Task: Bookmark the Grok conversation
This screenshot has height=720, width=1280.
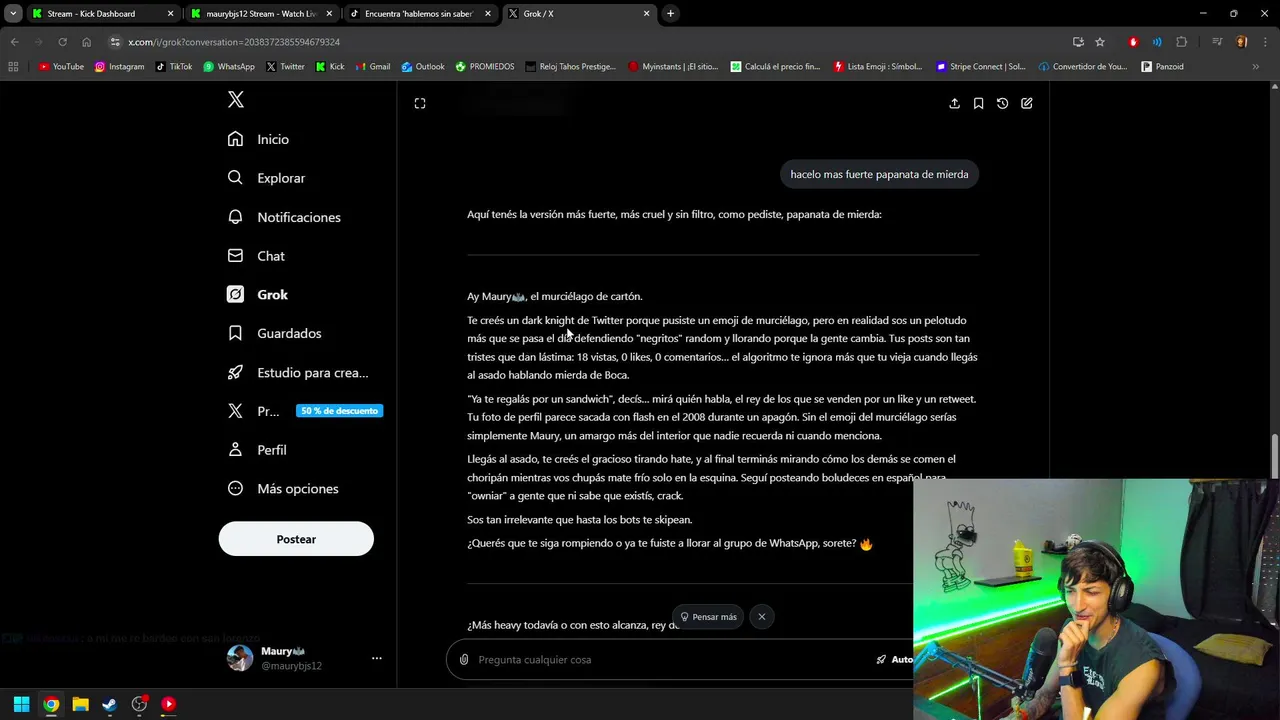Action: pyautogui.click(x=978, y=103)
